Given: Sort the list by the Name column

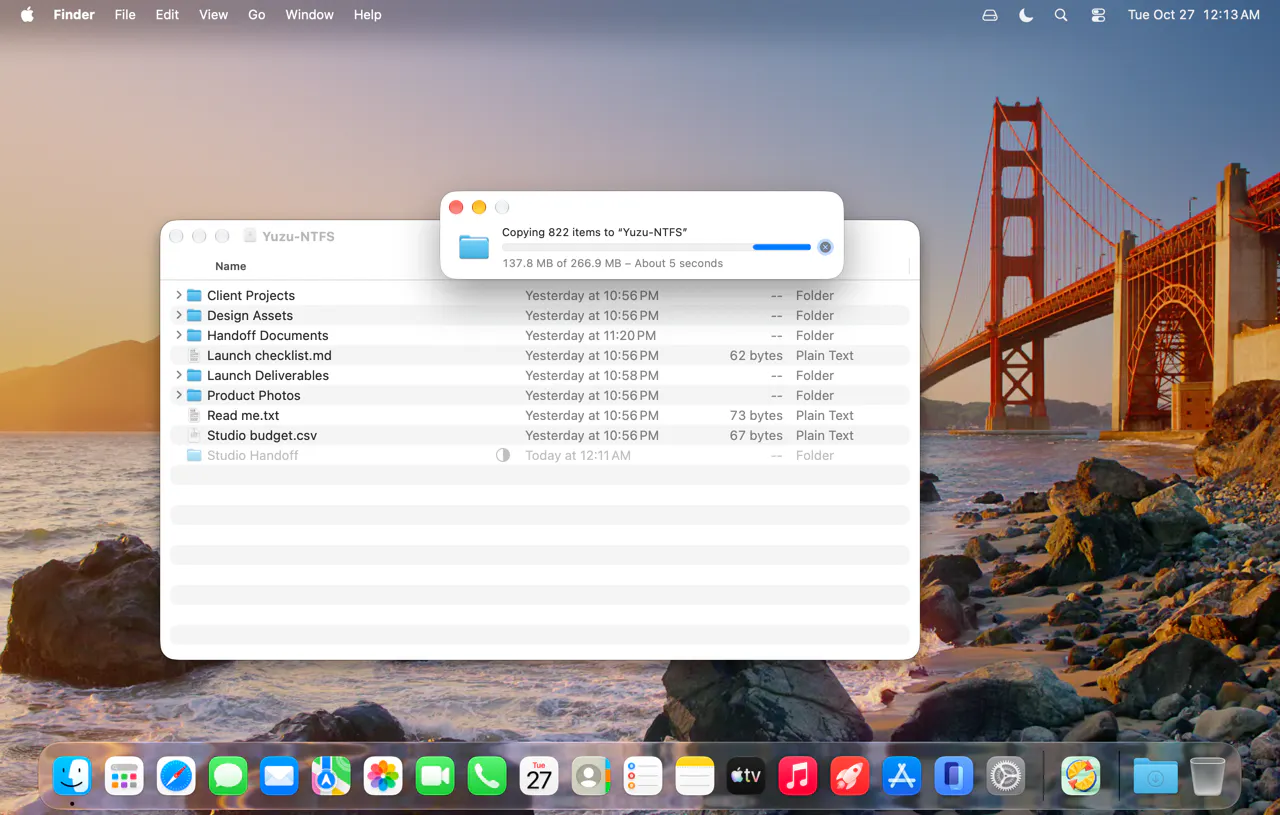Looking at the screenshot, I should pyautogui.click(x=231, y=266).
